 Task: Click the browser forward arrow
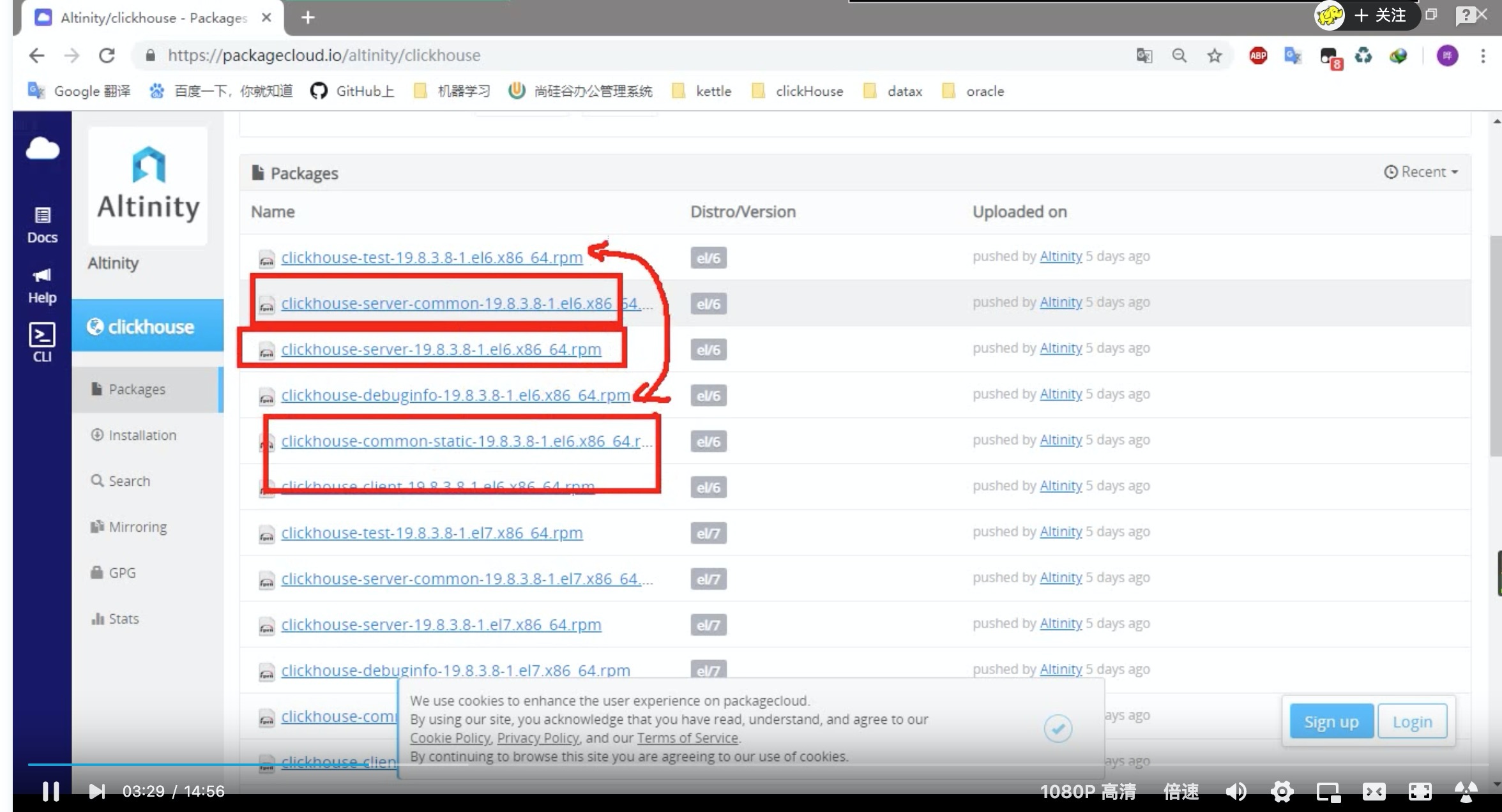coord(72,56)
